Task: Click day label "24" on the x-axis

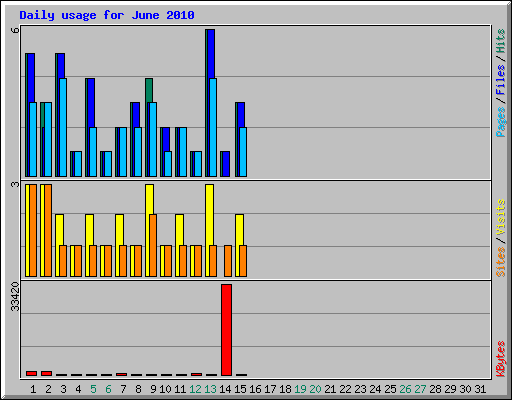Action: [x=375, y=389]
